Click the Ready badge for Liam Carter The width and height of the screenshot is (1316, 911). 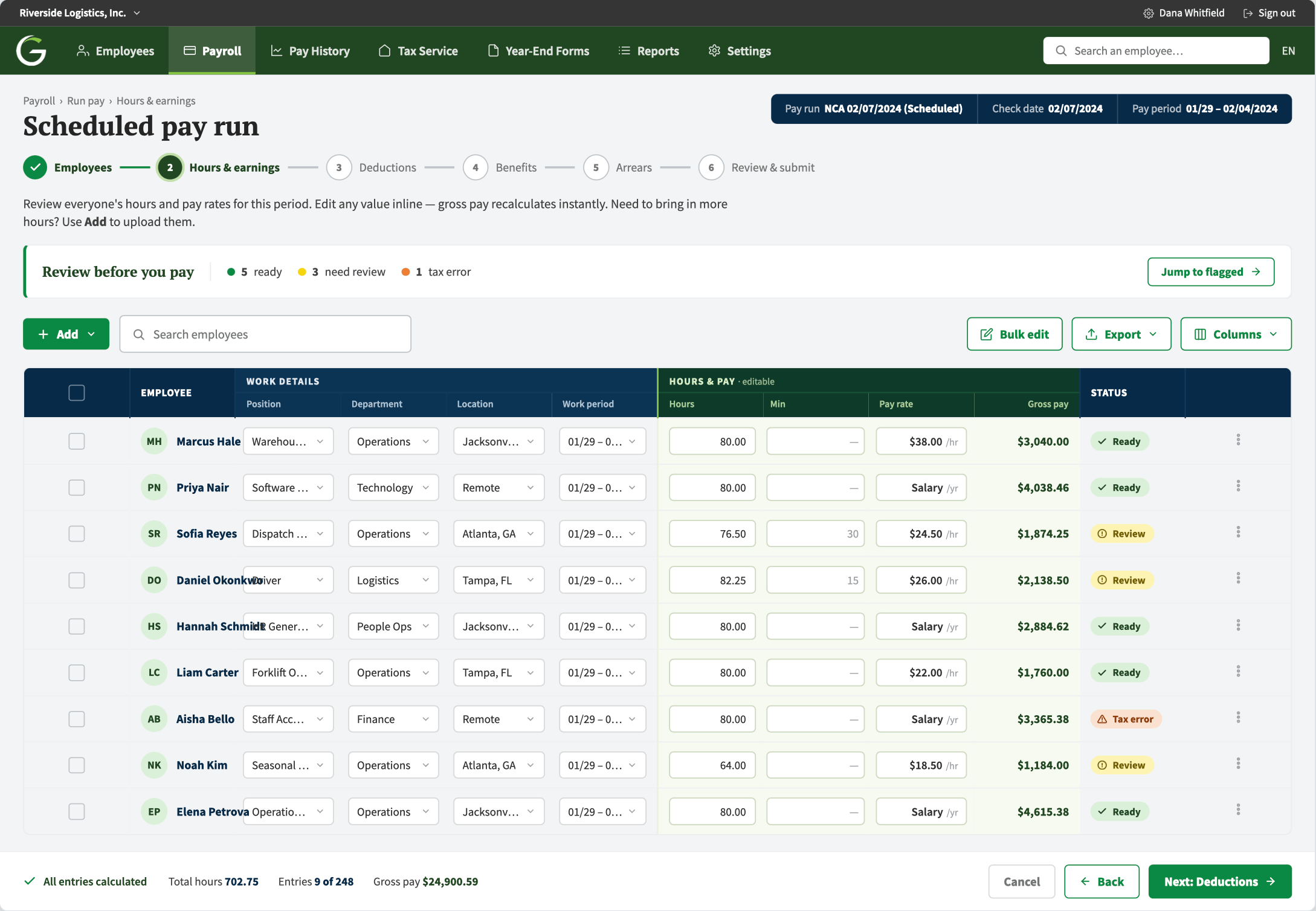pos(1120,673)
